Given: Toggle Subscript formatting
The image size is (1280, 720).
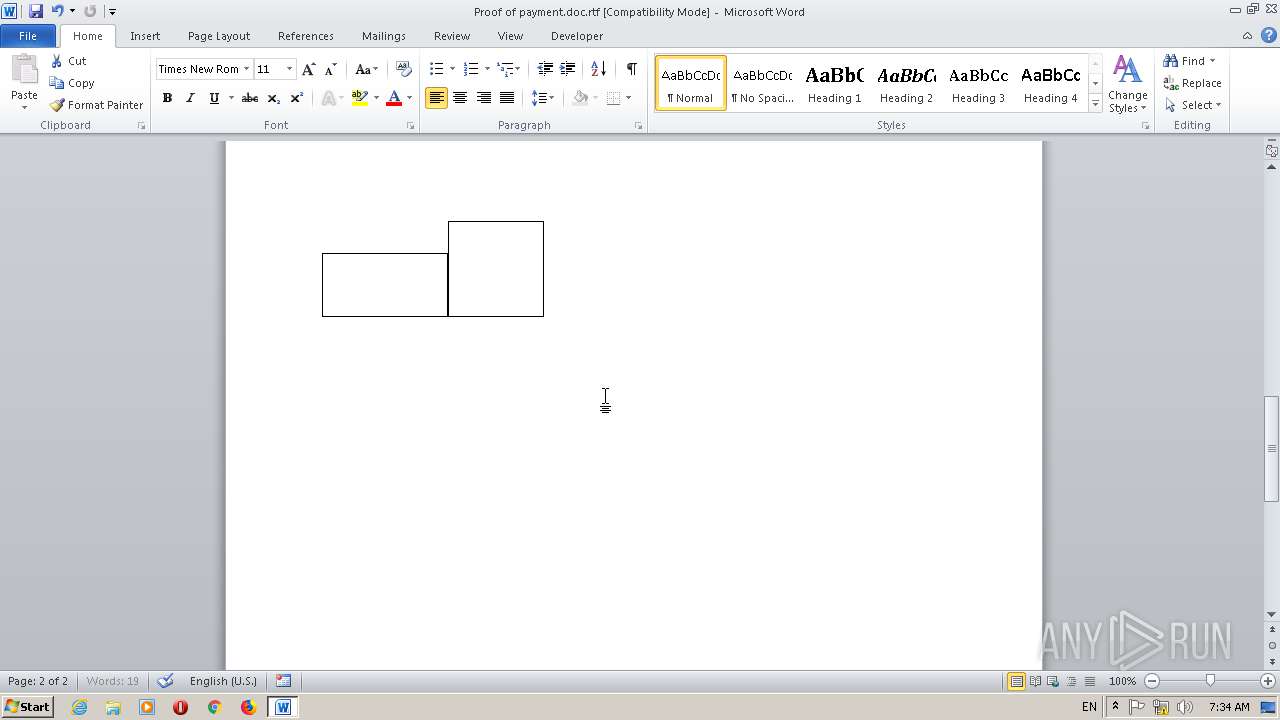Looking at the screenshot, I should pyautogui.click(x=274, y=98).
